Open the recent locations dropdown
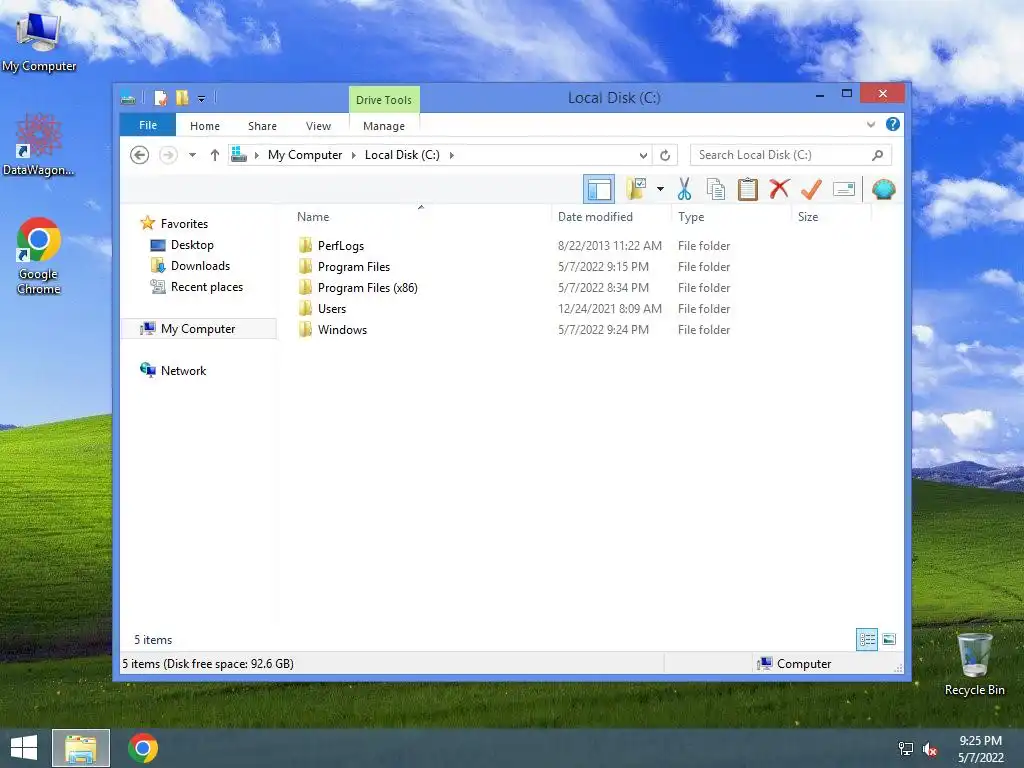 pyautogui.click(x=192, y=155)
